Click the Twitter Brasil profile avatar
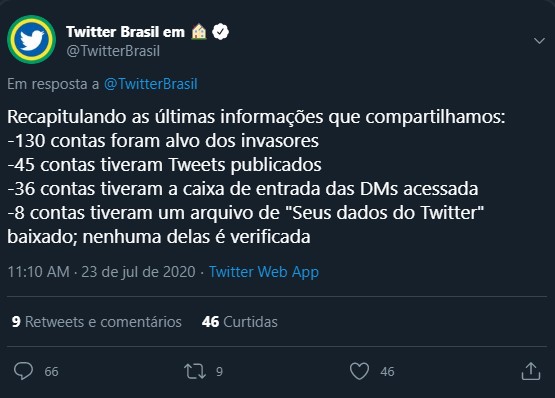Screen dimensions: 555x398 pyautogui.click(x=32, y=39)
